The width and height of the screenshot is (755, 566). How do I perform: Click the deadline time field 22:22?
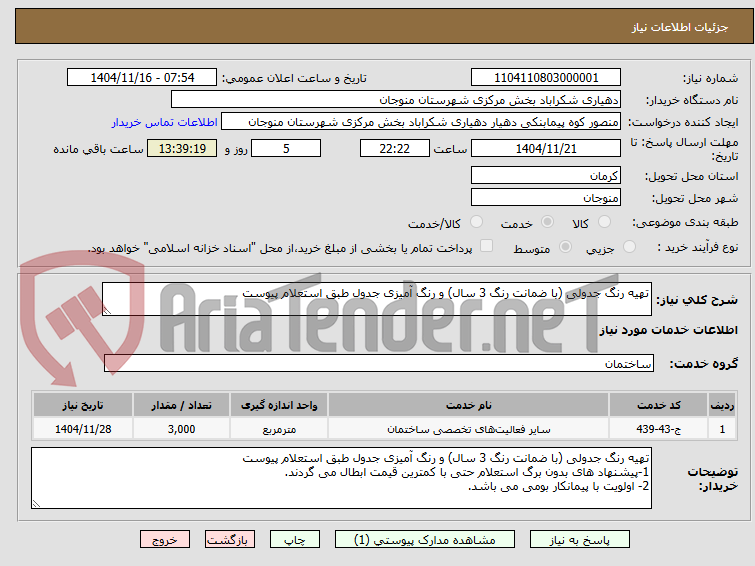click(395, 148)
